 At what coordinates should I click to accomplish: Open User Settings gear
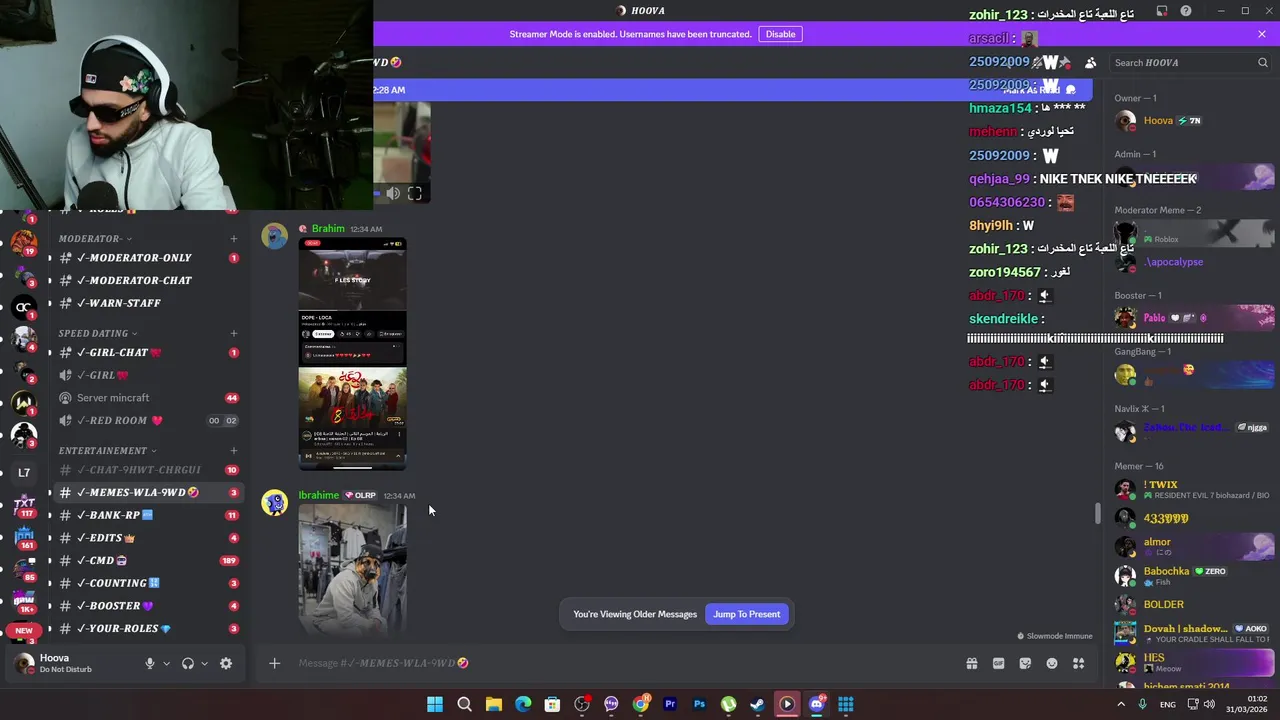click(226, 663)
